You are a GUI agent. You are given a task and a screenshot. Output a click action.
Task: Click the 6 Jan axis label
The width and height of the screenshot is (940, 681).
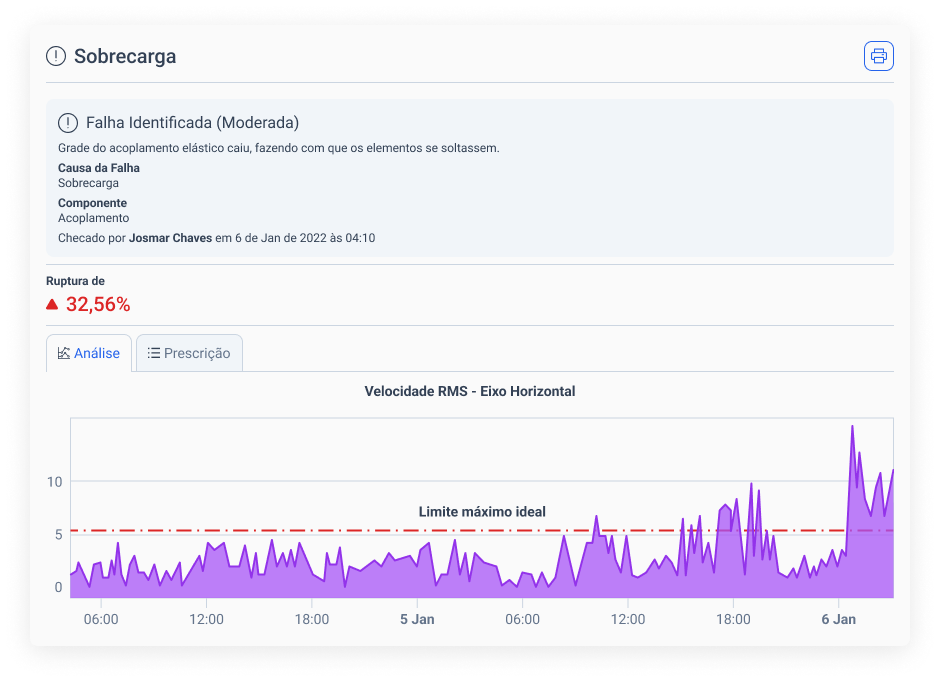pyautogui.click(x=838, y=619)
